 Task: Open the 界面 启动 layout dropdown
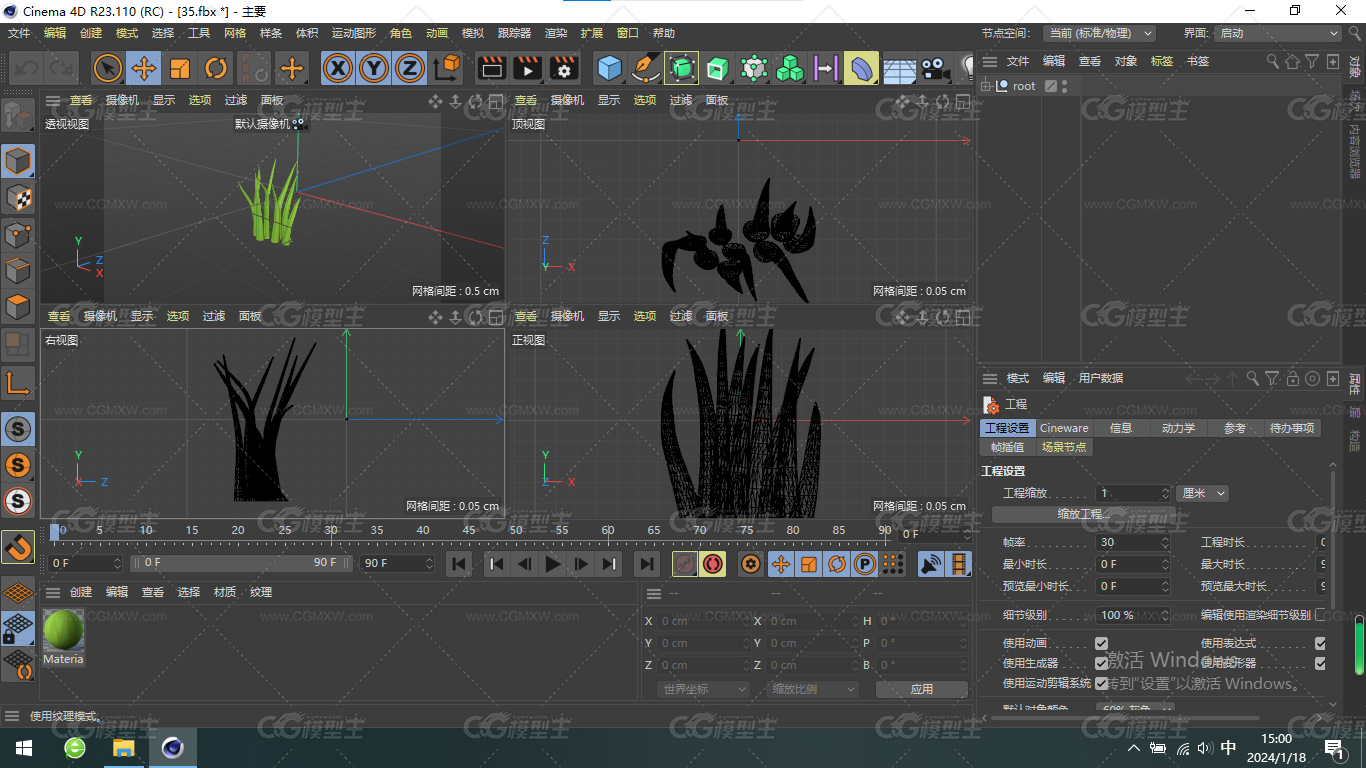coord(1277,33)
